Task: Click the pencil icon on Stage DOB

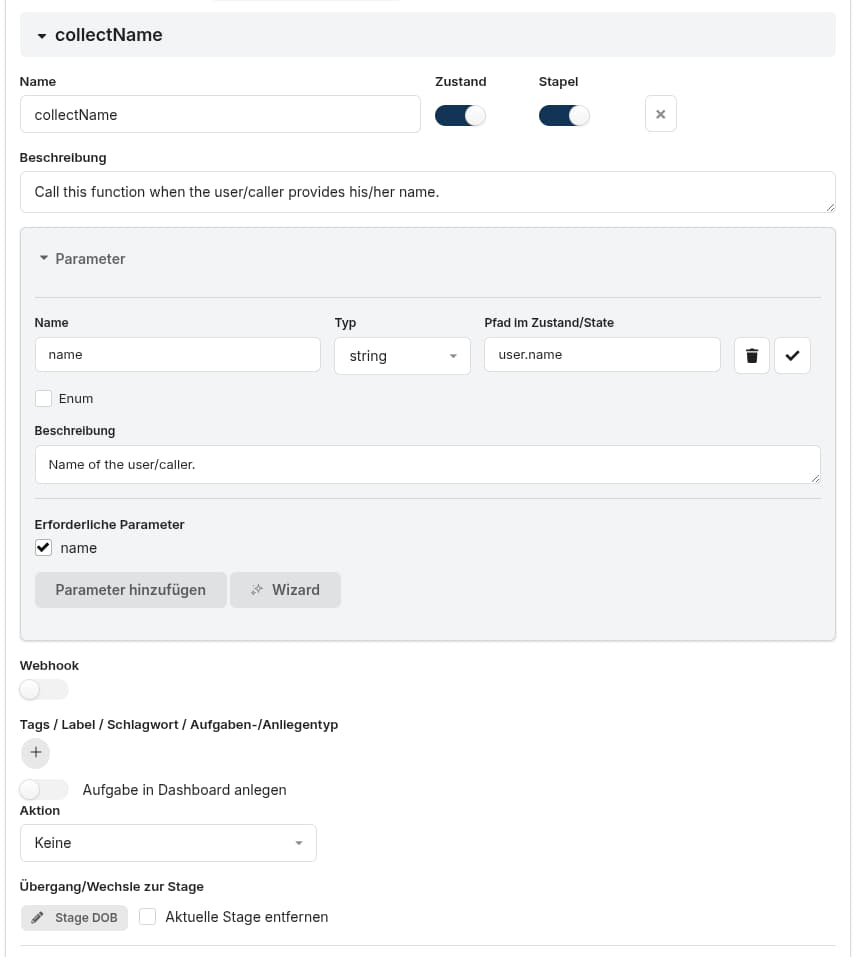Action: point(38,918)
